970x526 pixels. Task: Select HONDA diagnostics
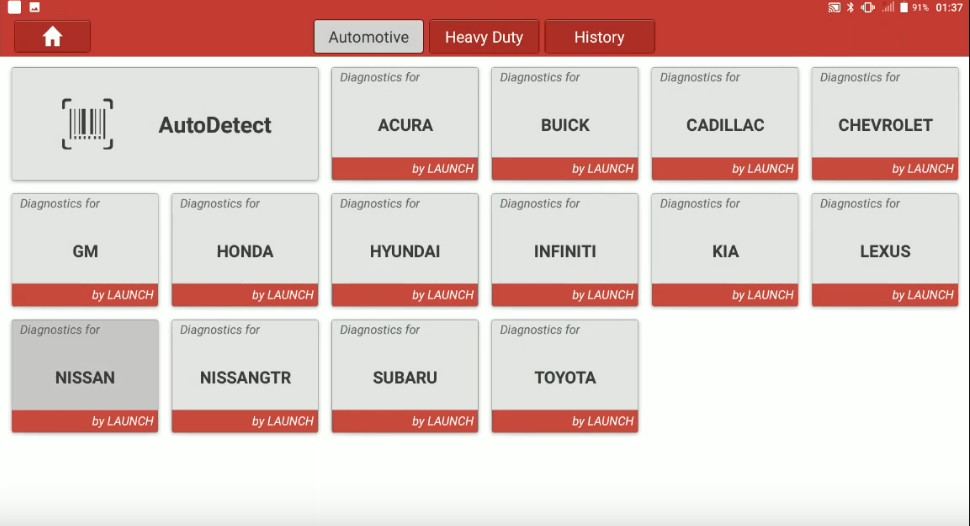click(245, 250)
